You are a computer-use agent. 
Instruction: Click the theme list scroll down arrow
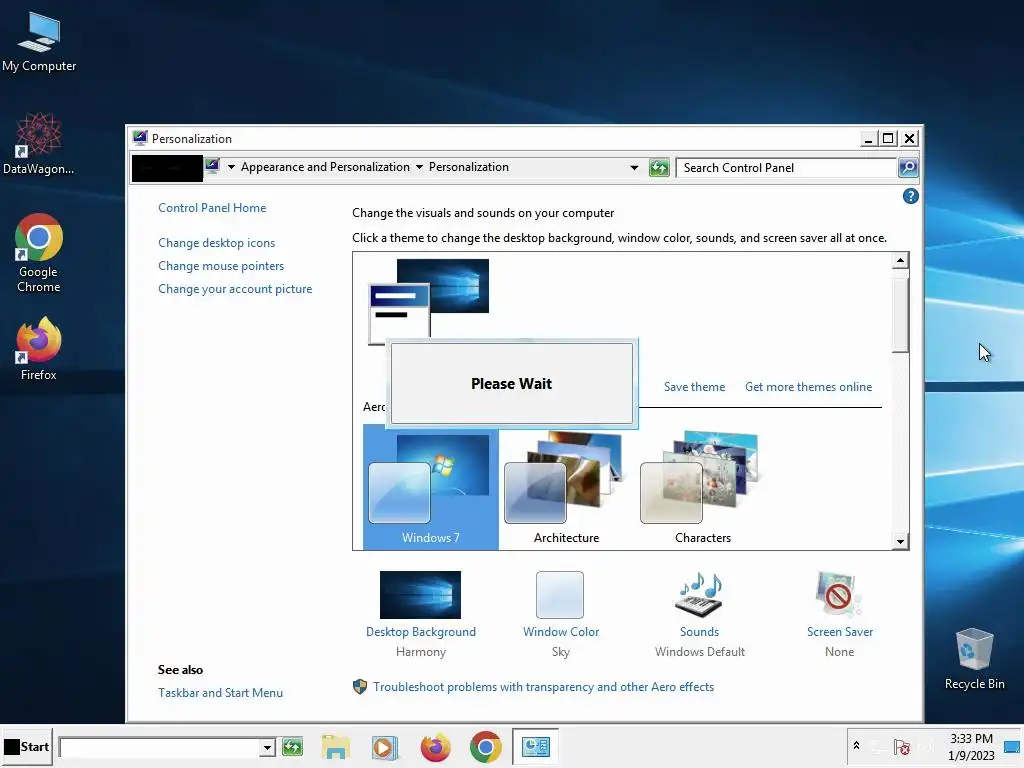(901, 541)
